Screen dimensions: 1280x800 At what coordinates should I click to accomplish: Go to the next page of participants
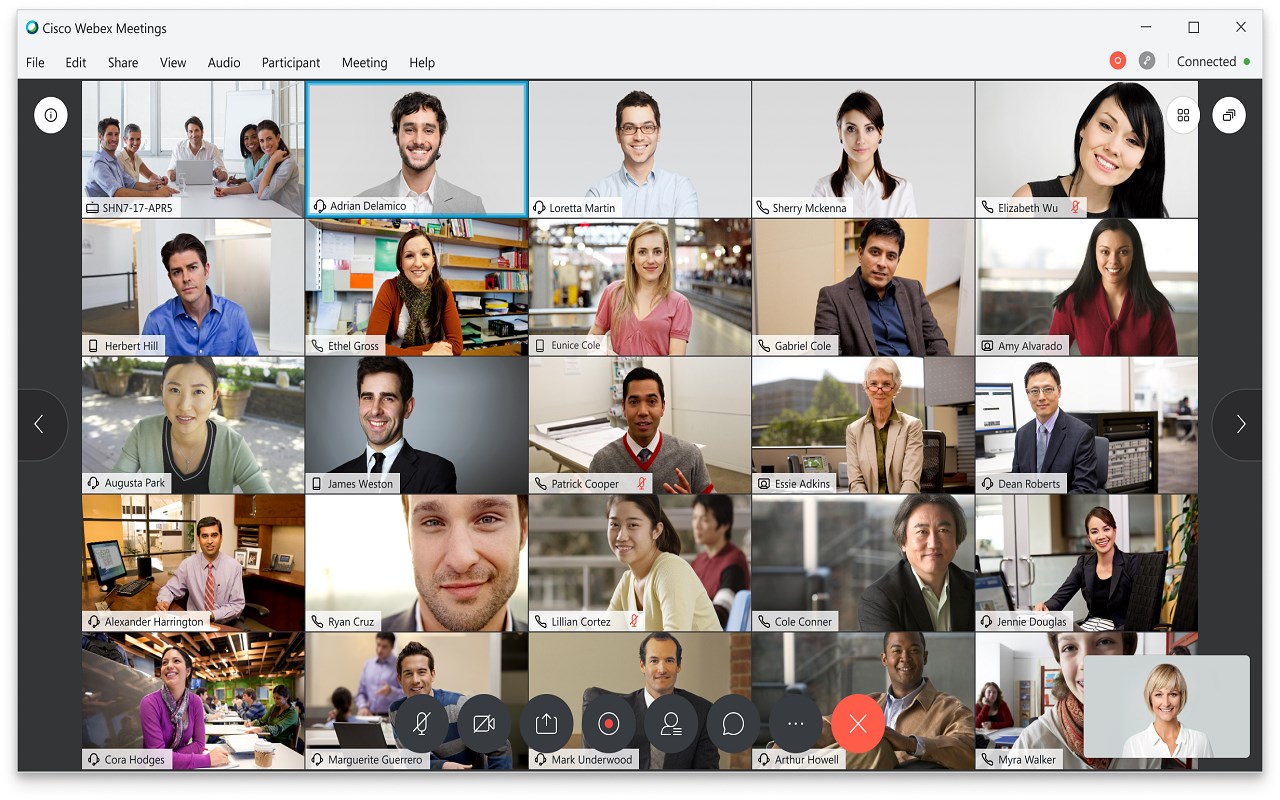click(1239, 425)
